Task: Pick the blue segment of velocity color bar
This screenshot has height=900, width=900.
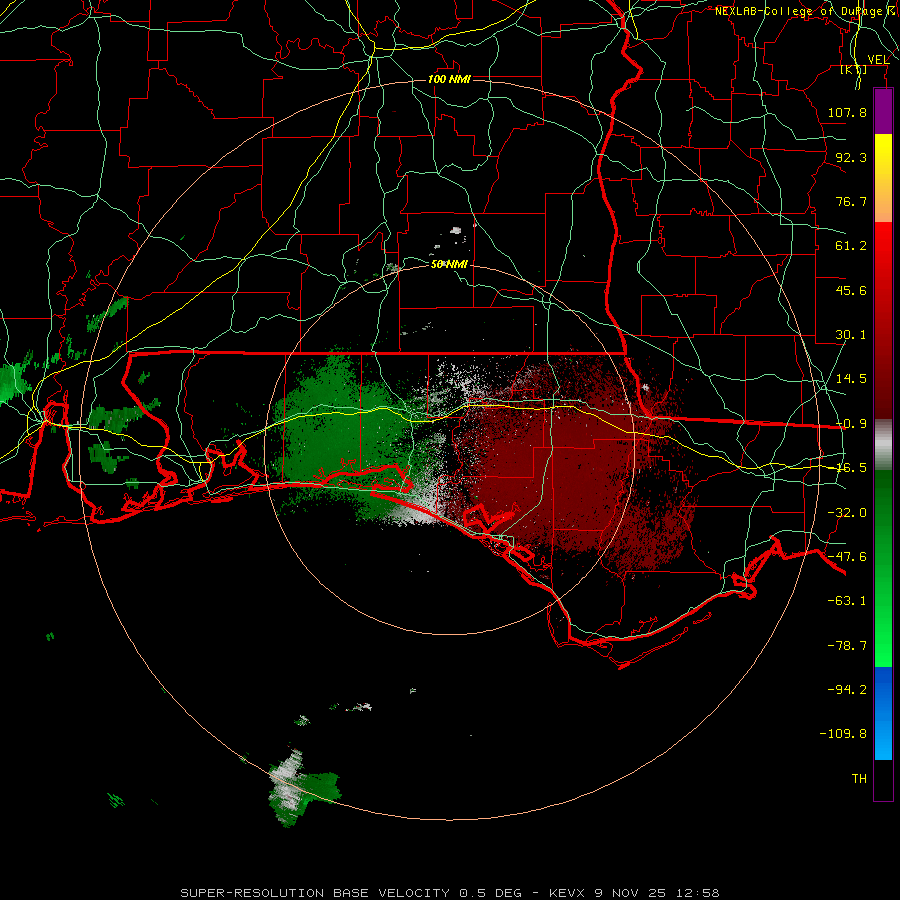Action: [883, 713]
